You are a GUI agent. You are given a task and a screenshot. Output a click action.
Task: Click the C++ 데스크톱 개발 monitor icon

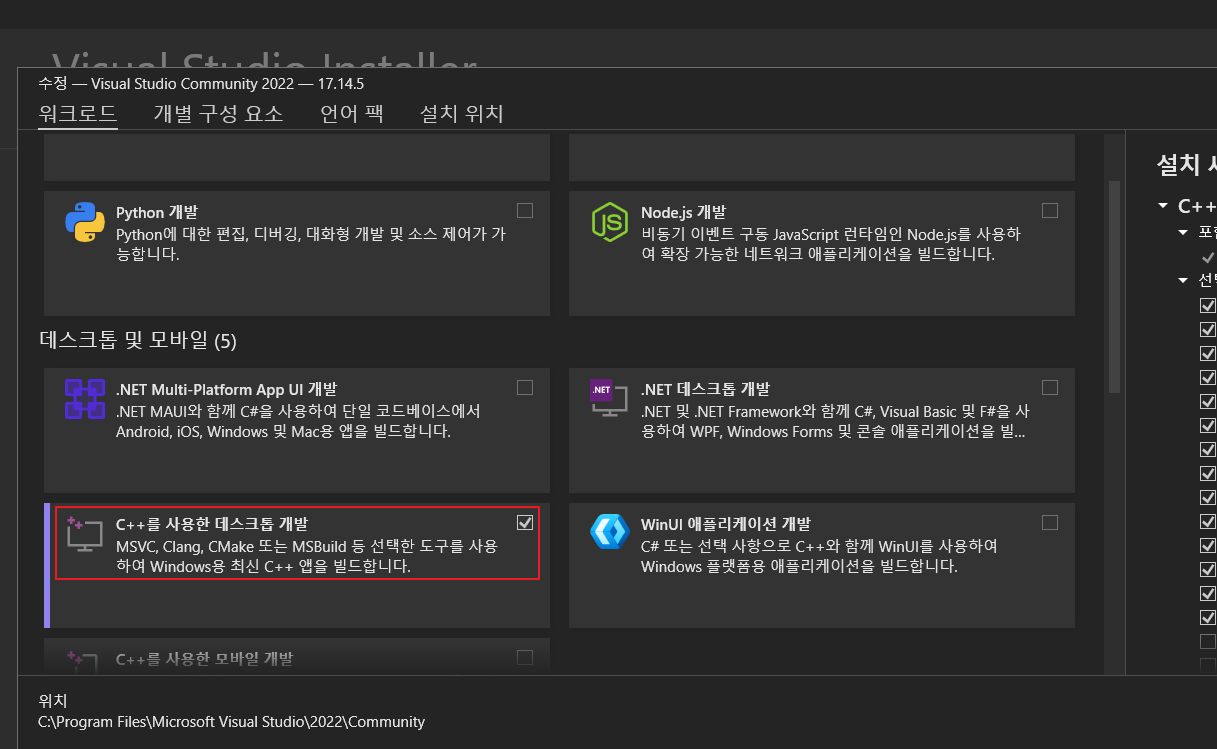click(x=84, y=534)
